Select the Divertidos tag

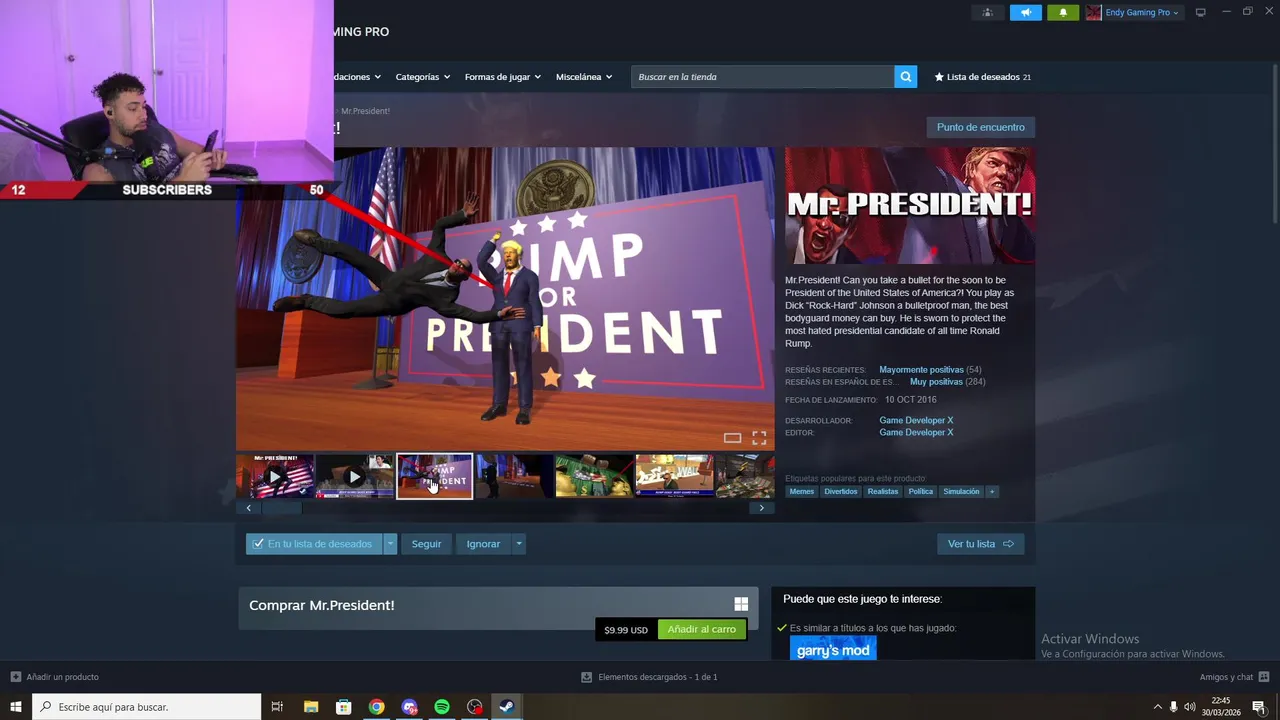(841, 491)
